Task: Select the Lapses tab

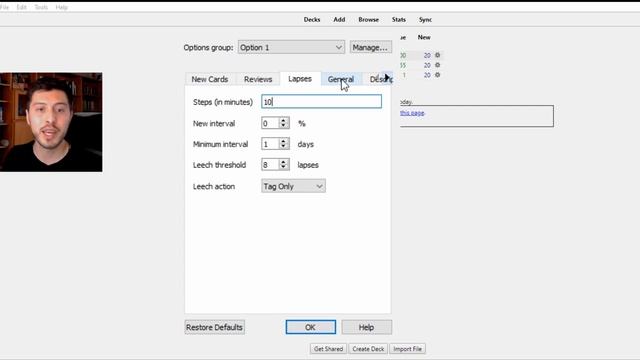Action: 300,79
